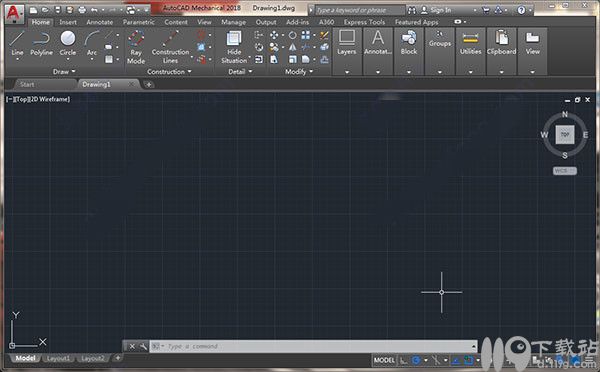This screenshot has width=600, height=372.
Task: Click the binoculars search icon
Action: (x=412, y=10)
